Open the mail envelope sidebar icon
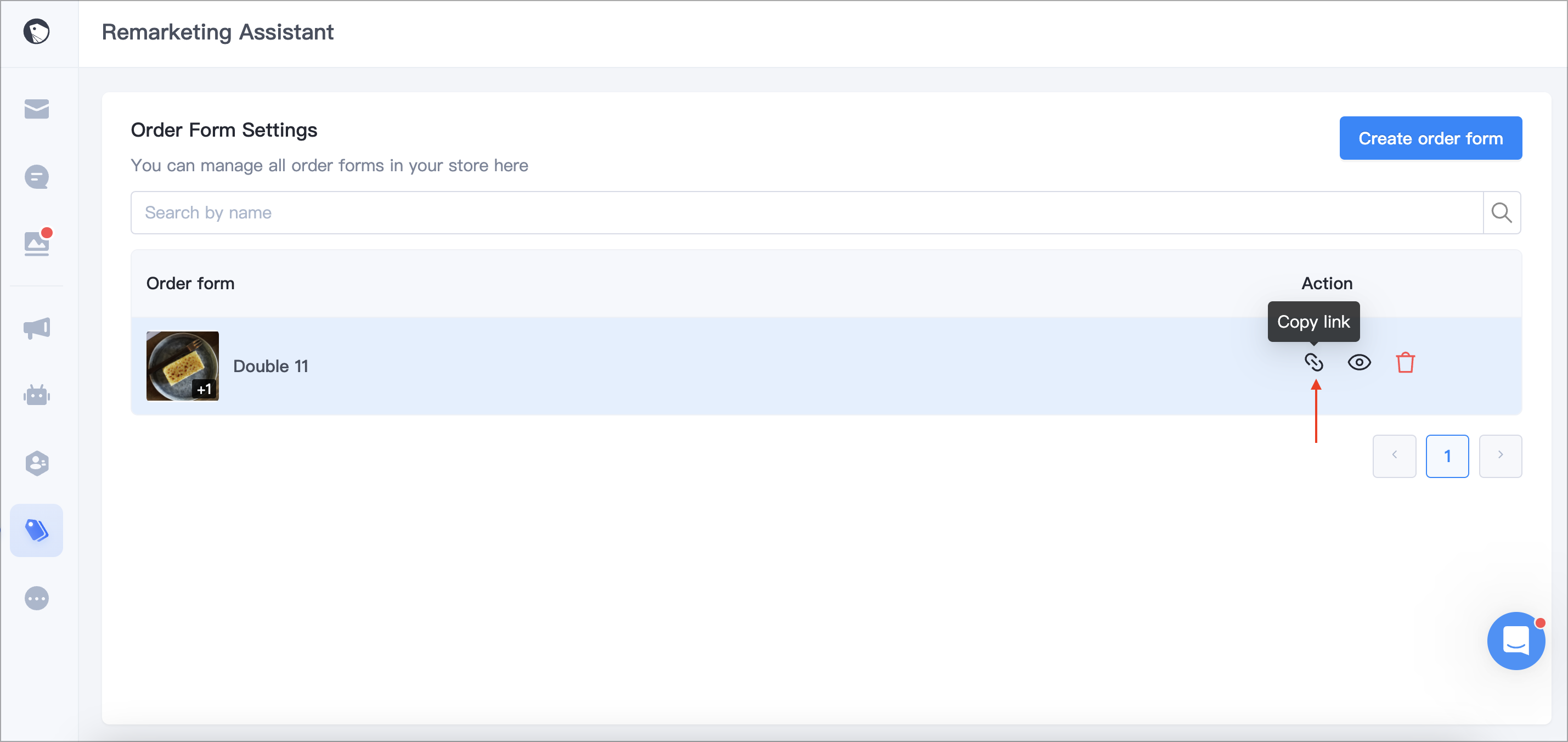The height and width of the screenshot is (742, 1568). pyautogui.click(x=37, y=109)
